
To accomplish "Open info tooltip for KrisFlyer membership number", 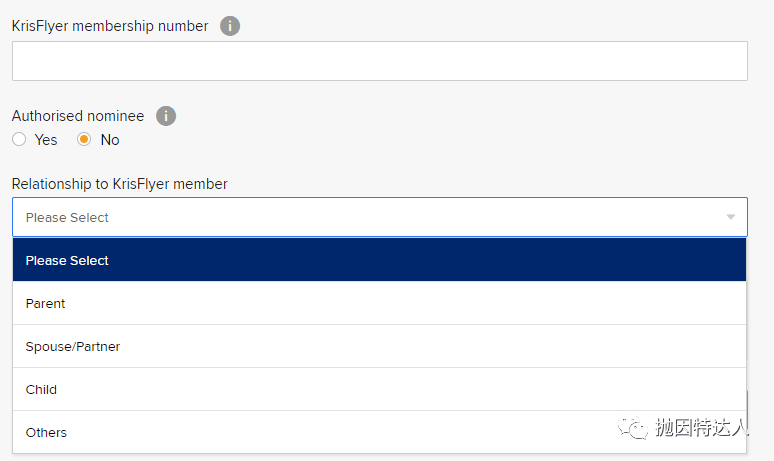I will 230,26.
